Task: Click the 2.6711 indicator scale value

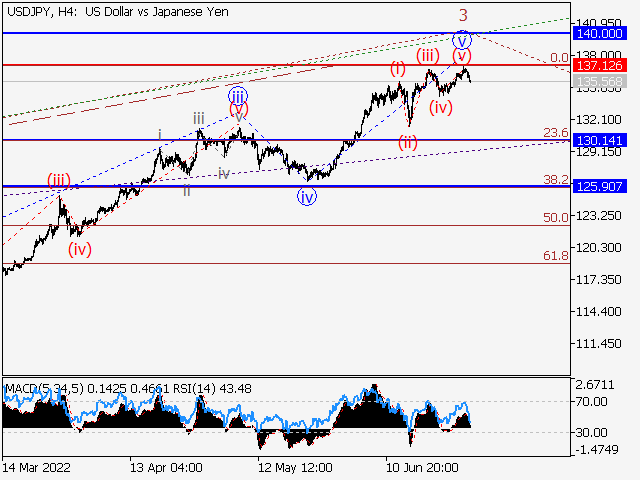Action: point(595,385)
